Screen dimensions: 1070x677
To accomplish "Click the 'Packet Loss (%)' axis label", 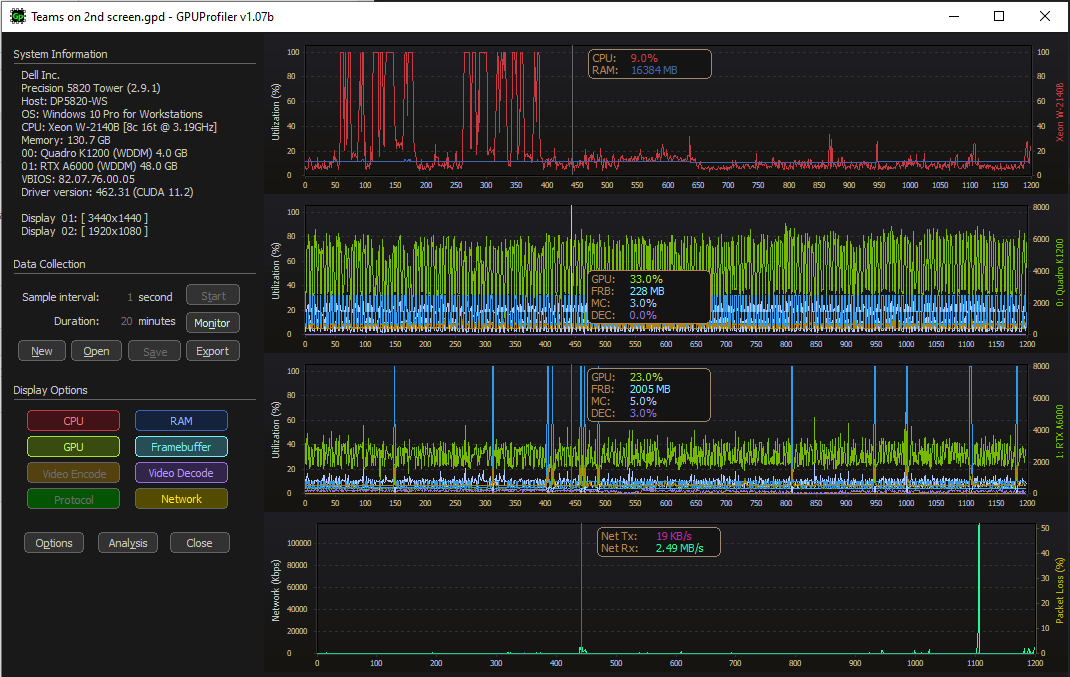I will pyautogui.click(x=1059, y=590).
